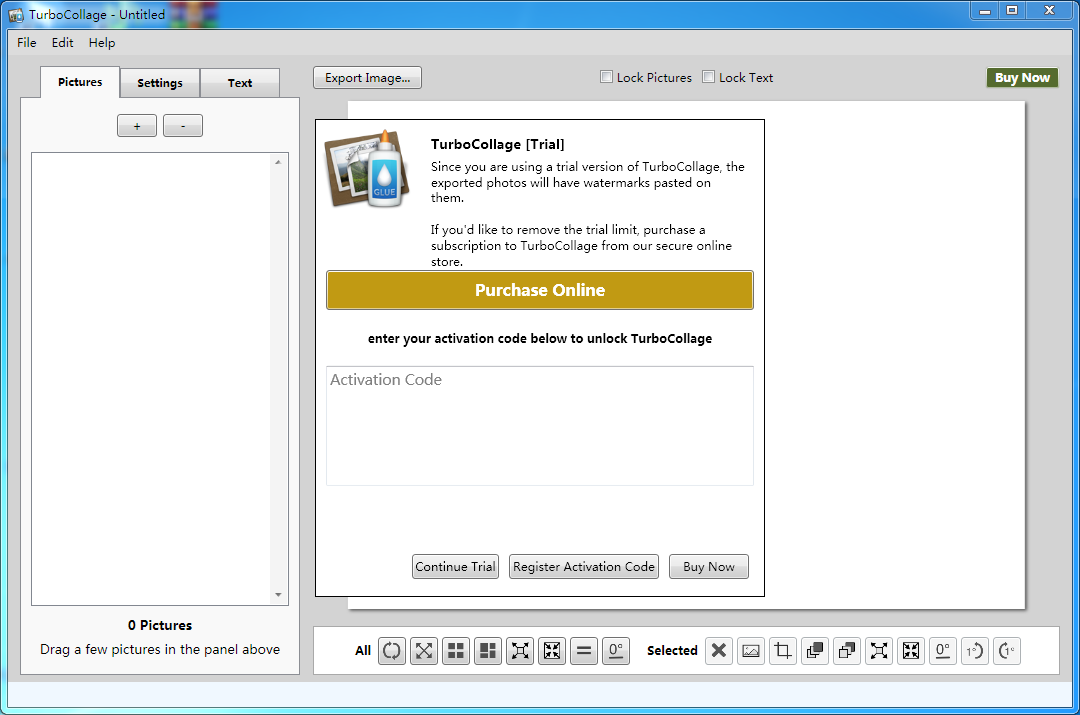The image size is (1080, 715).
Task: Click the TurboCollage title bar app icon
Action: click(x=15, y=14)
